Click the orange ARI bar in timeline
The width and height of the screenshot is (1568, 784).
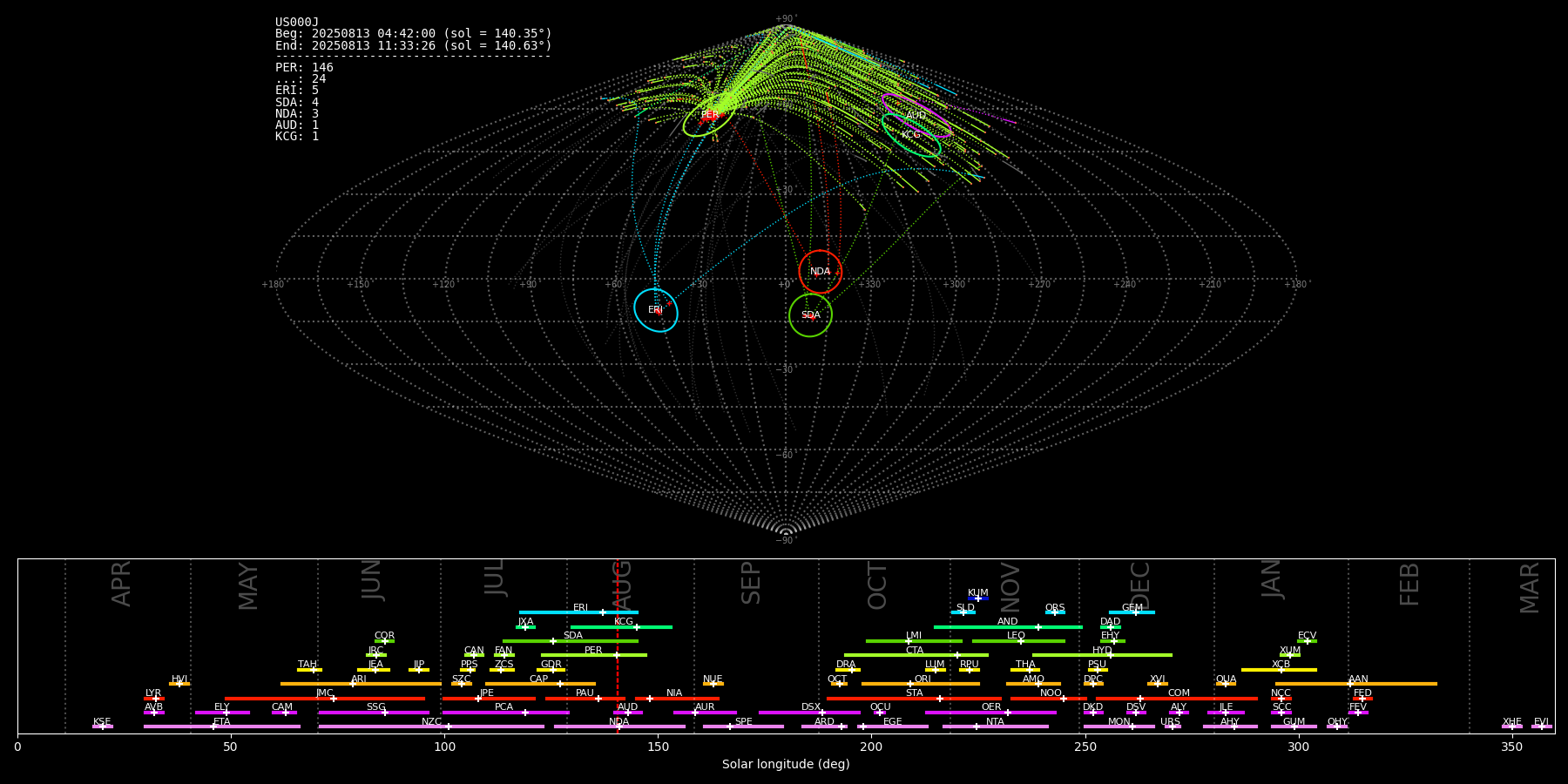point(361,684)
